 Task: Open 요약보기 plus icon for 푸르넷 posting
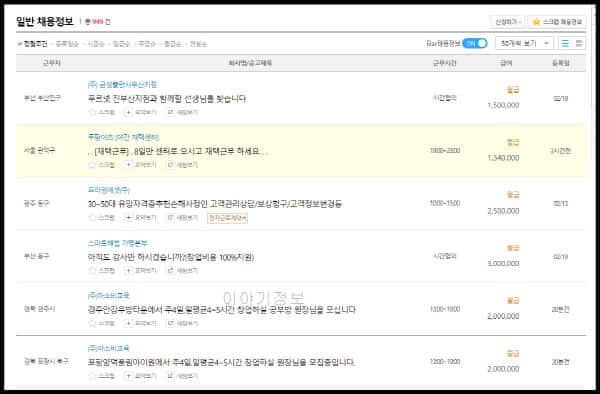[x=129, y=112]
